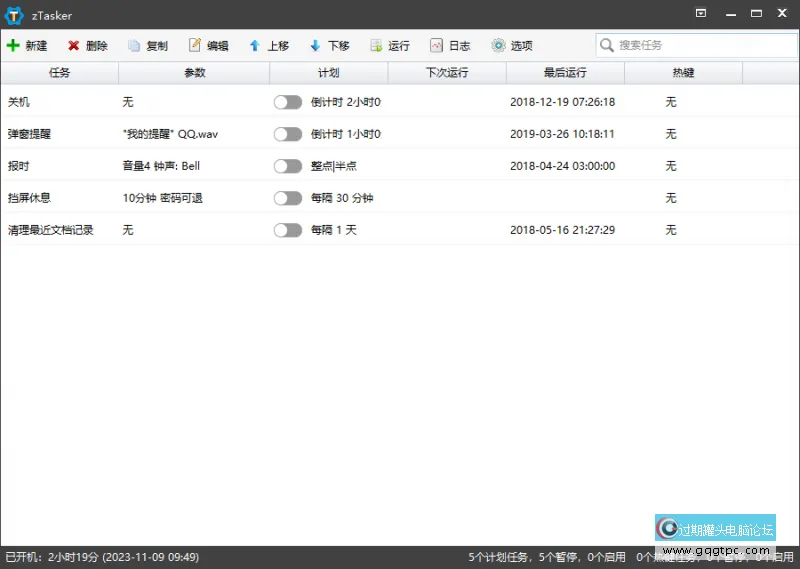This screenshot has height=569, width=800.
Task: Sort by 计划 column header
Action: [x=329, y=73]
